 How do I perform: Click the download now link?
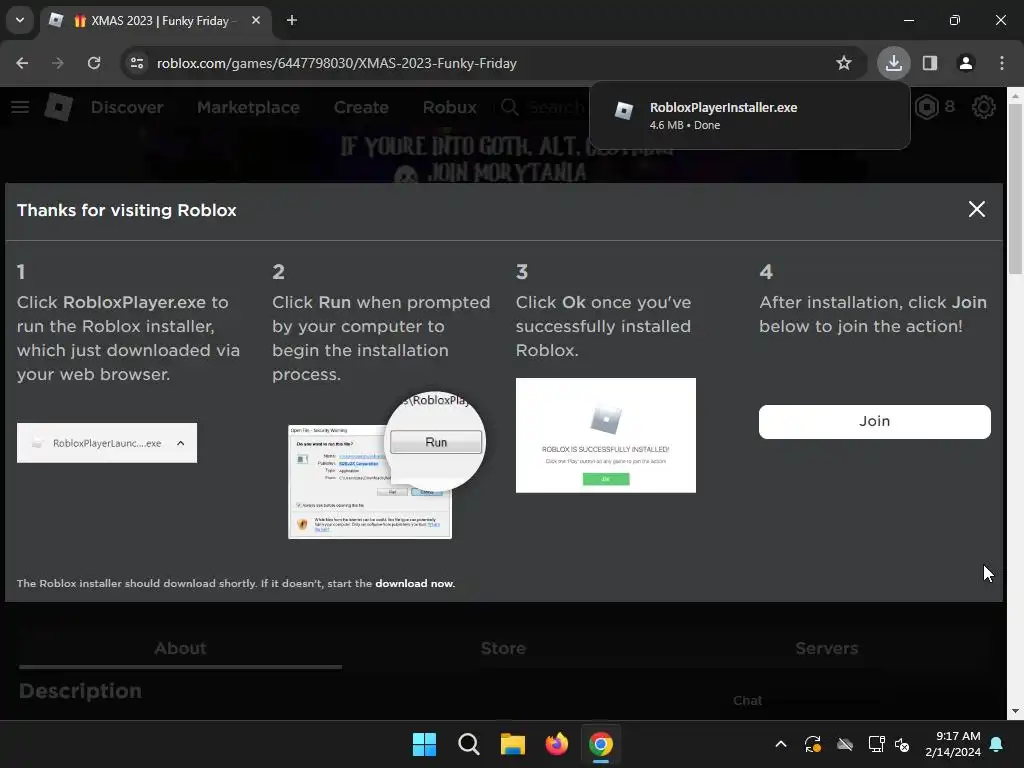tap(414, 583)
